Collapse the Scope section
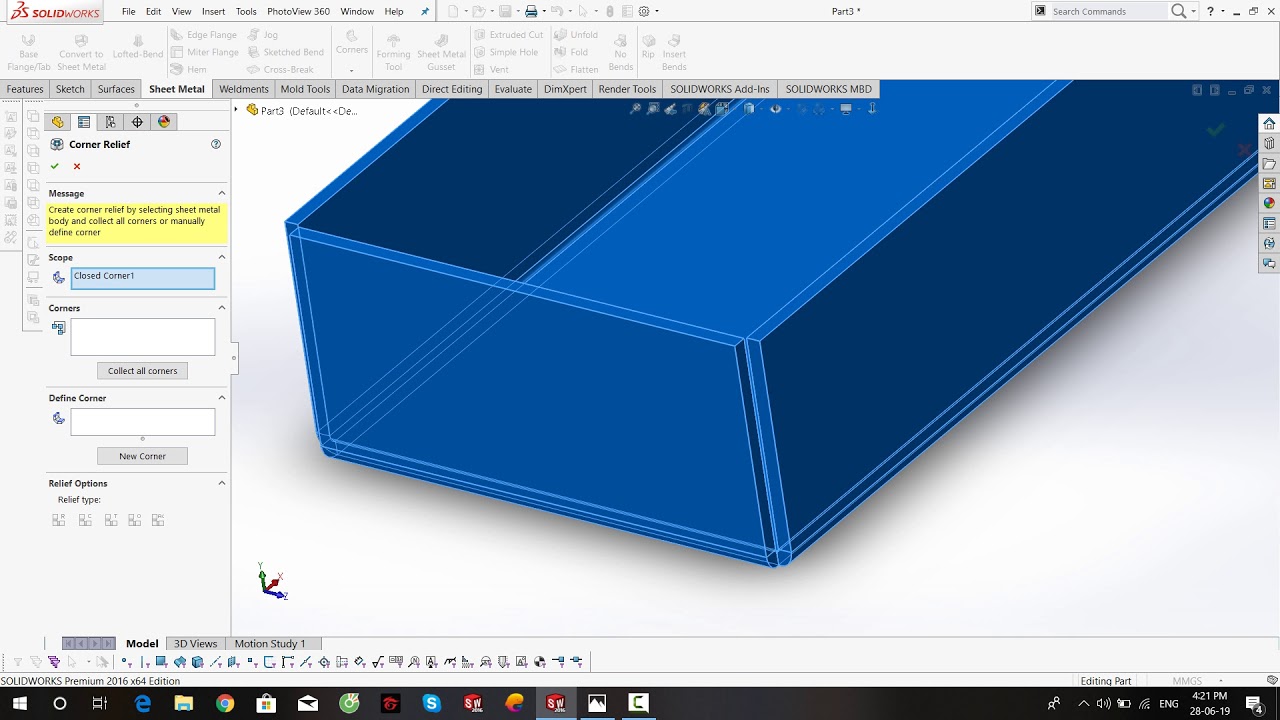Screen dimensions: 1280x720 point(222,257)
